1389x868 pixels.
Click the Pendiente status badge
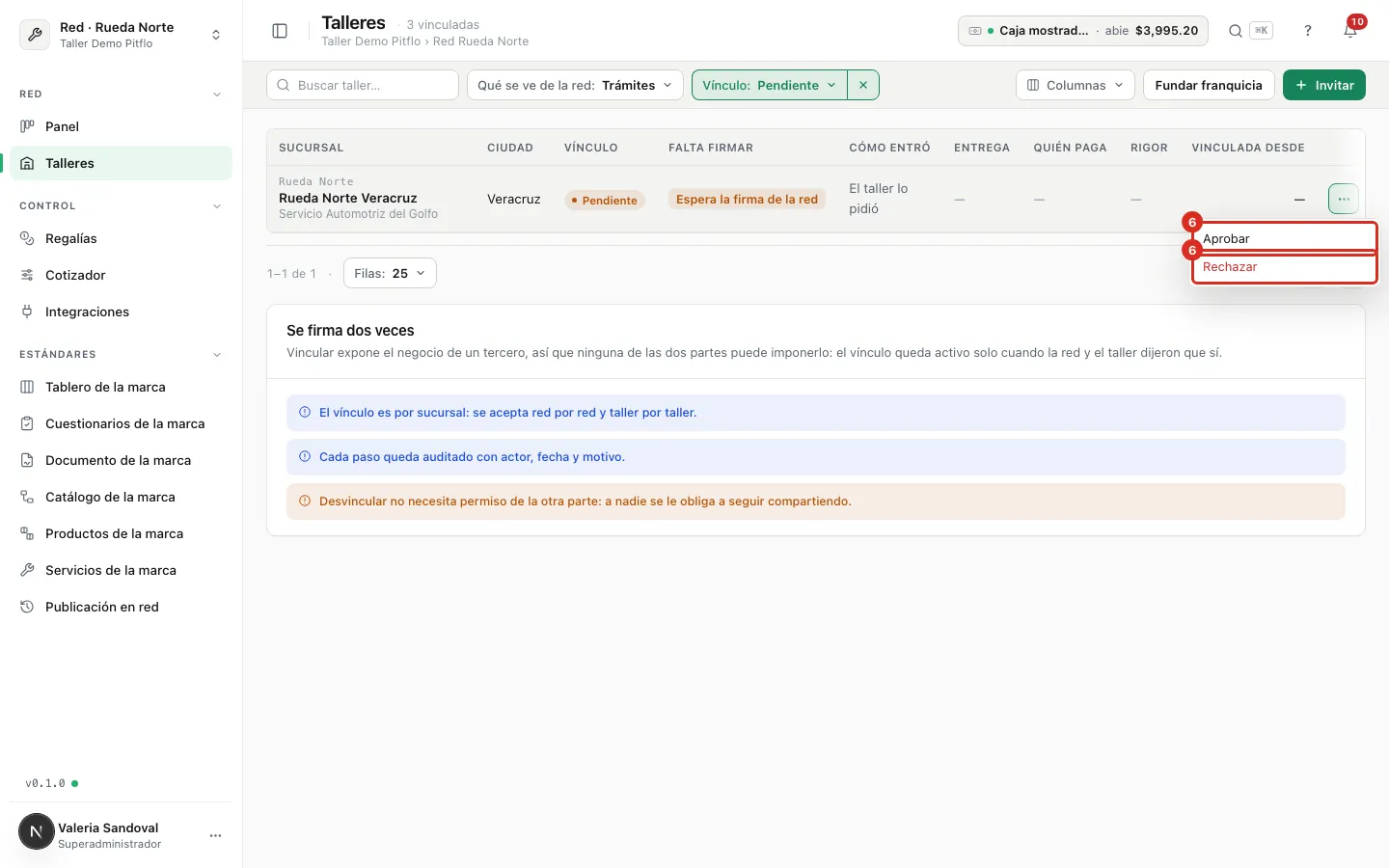(x=605, y=200)
